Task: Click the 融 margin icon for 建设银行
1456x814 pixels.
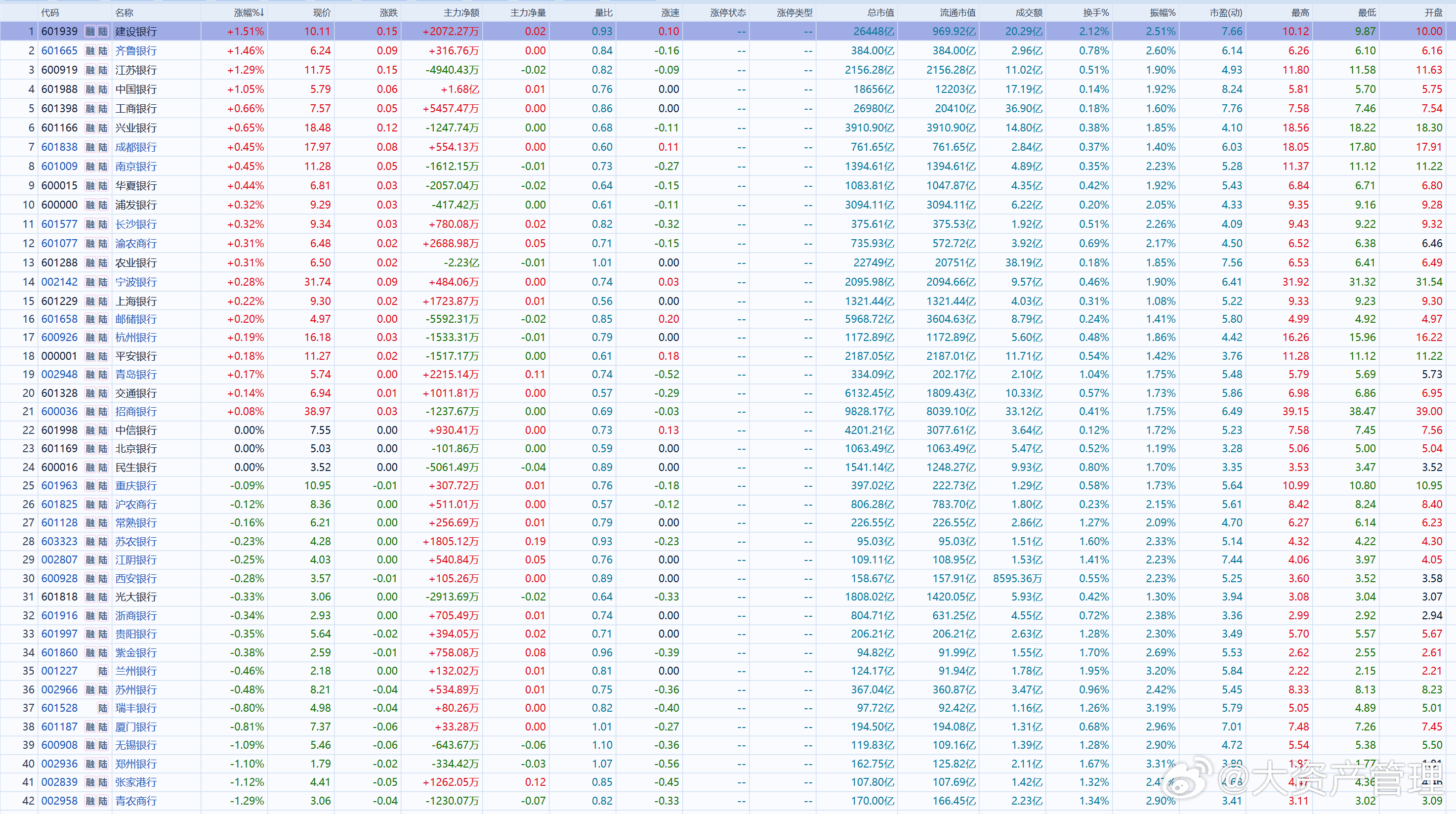Action: coord(90,32)
